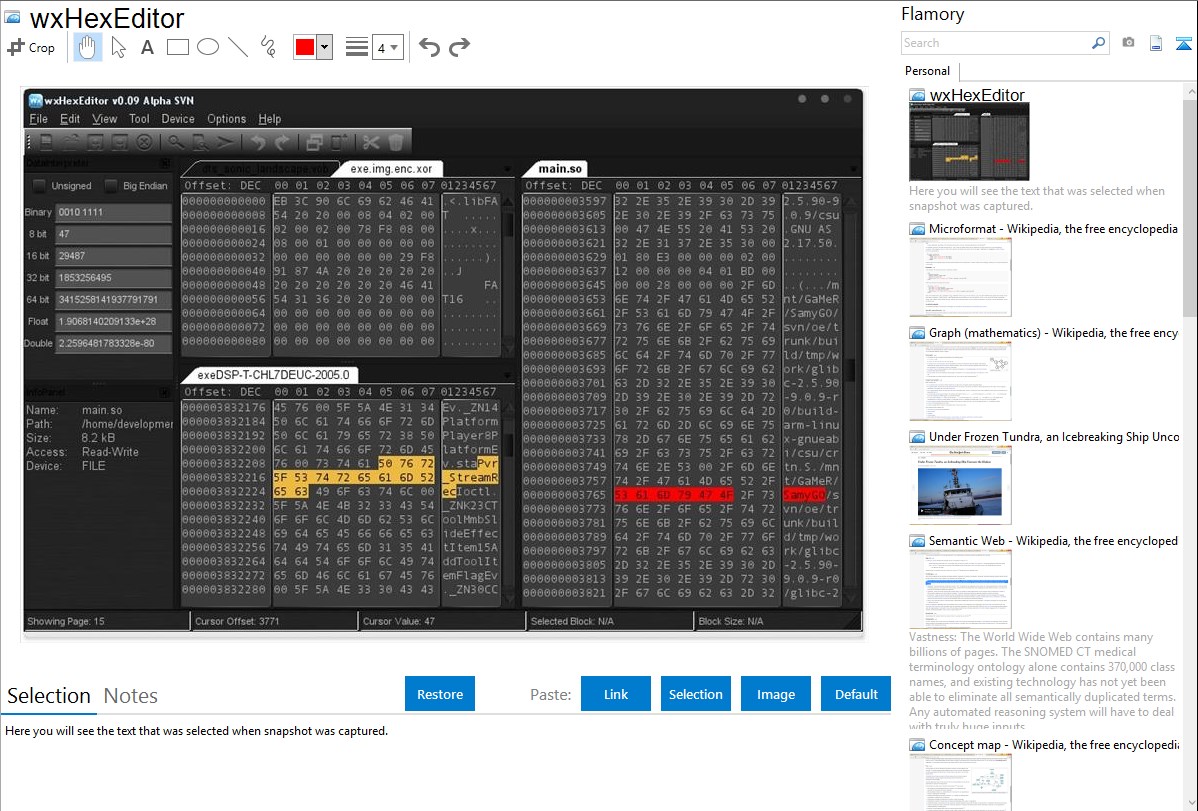
Task: Click the document page icon in Flamory
Action: (1156, 43)
